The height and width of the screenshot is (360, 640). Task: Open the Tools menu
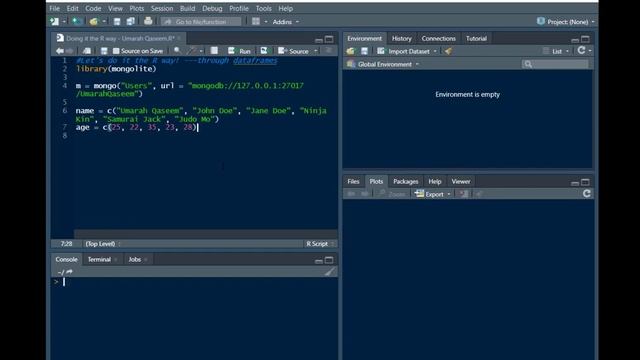[263, 8]
